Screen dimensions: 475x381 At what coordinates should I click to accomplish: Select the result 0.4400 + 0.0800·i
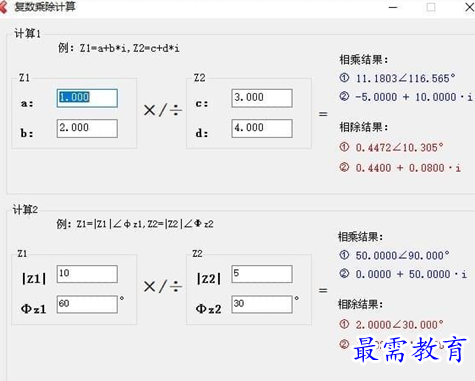click(408, 168)
